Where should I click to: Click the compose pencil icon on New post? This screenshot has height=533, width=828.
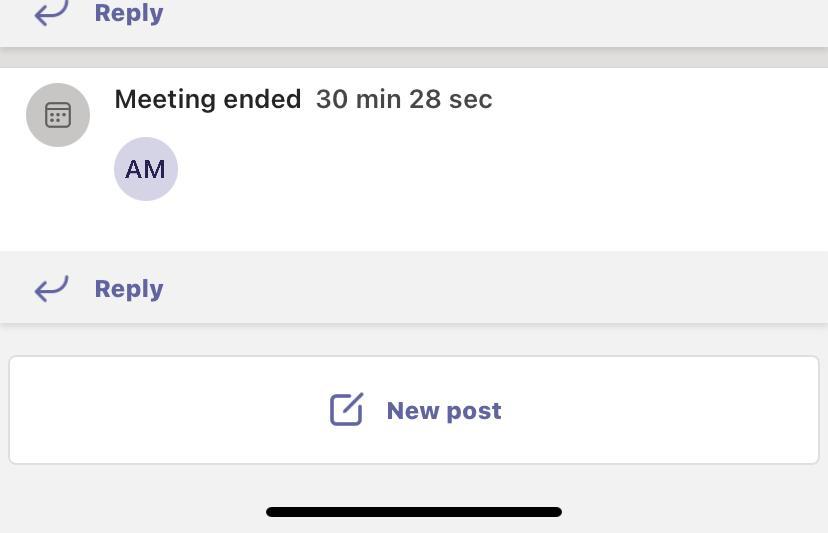pos(346,410)
